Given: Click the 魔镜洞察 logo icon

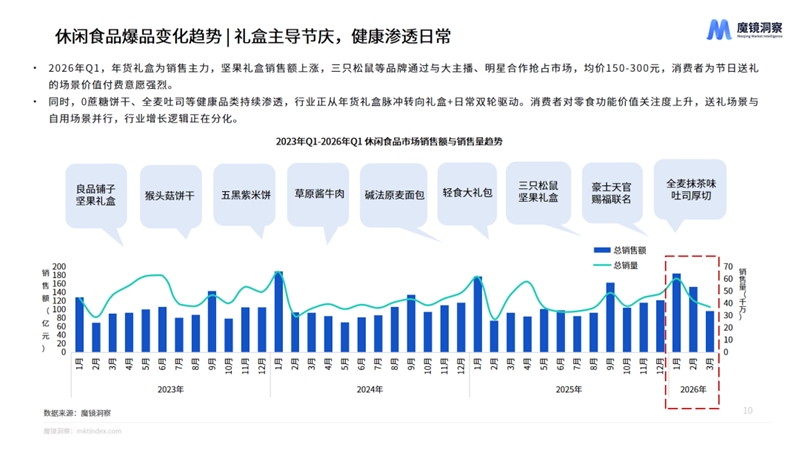Looking at the screenshot, I should click(718, 30).
